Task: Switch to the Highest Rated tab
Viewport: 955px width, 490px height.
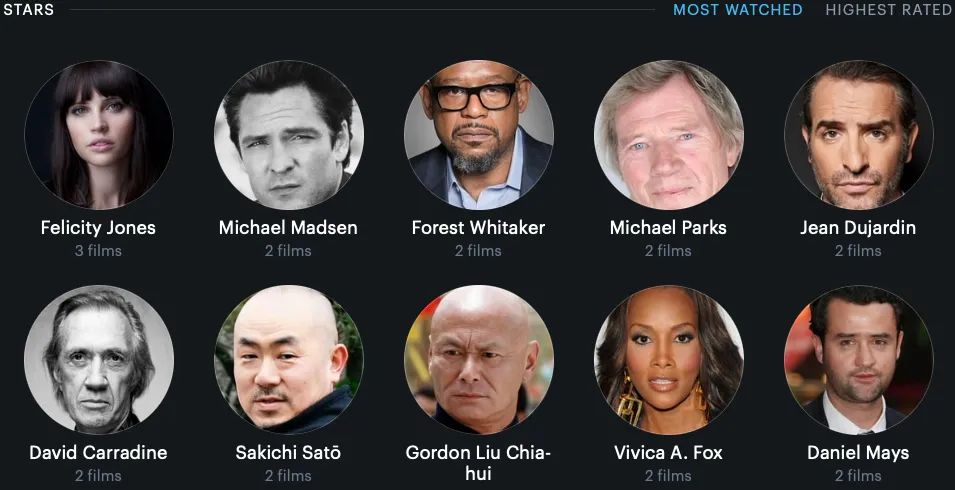Action: (890, 10)
